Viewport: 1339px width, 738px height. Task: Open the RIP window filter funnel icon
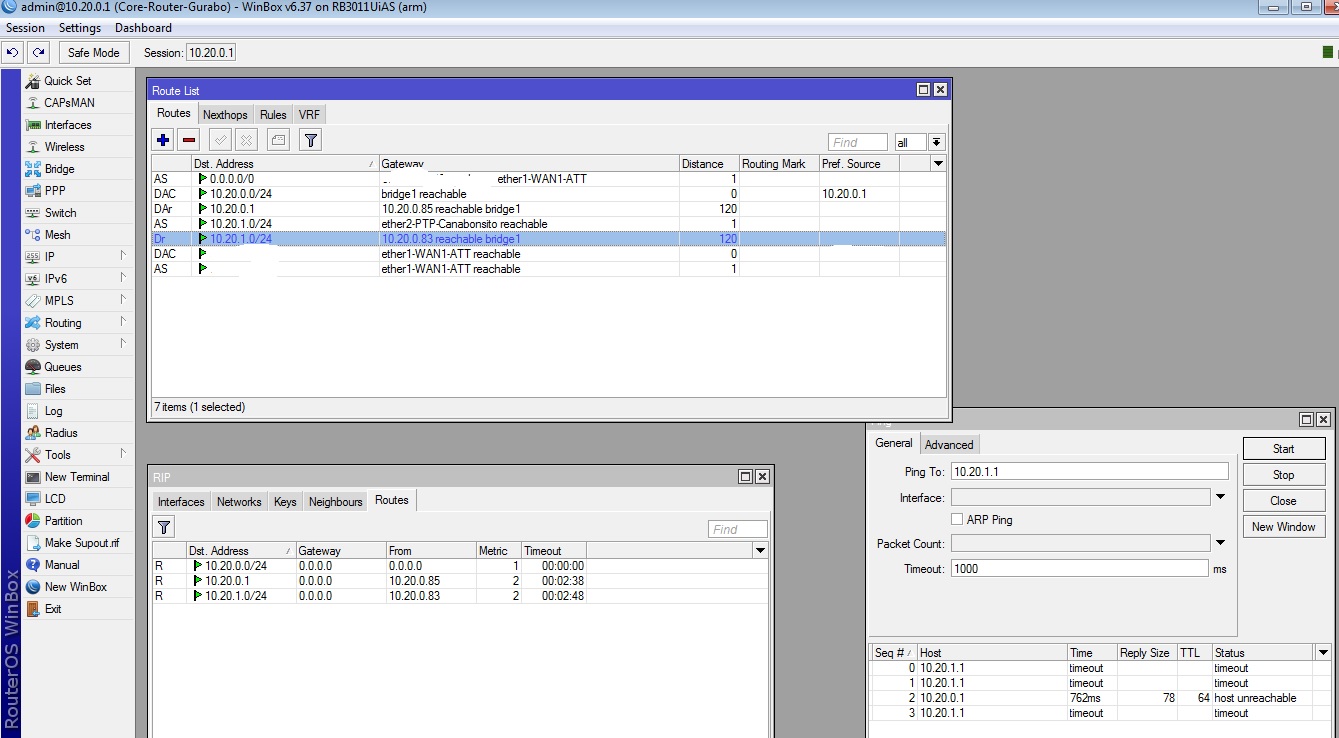click(164, 527)
